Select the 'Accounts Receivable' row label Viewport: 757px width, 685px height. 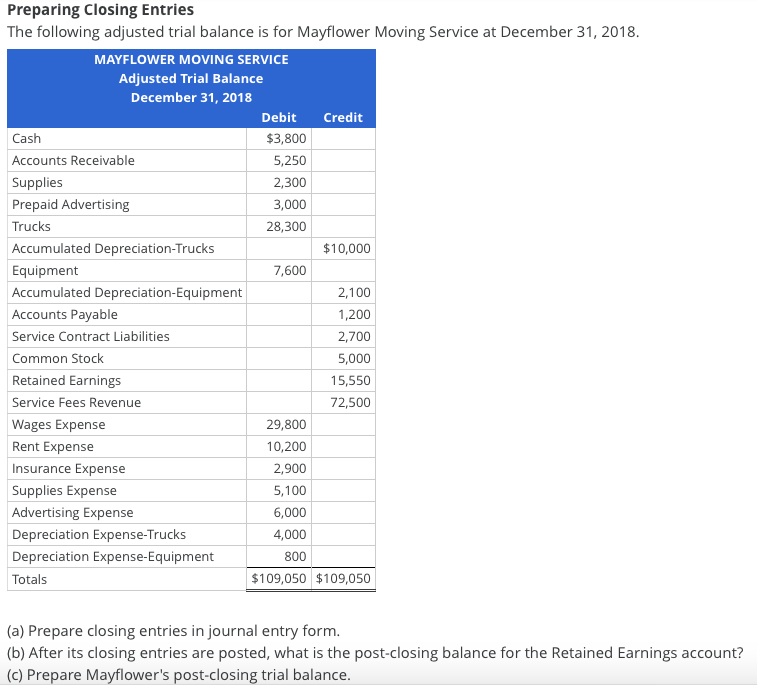(73, 160)
